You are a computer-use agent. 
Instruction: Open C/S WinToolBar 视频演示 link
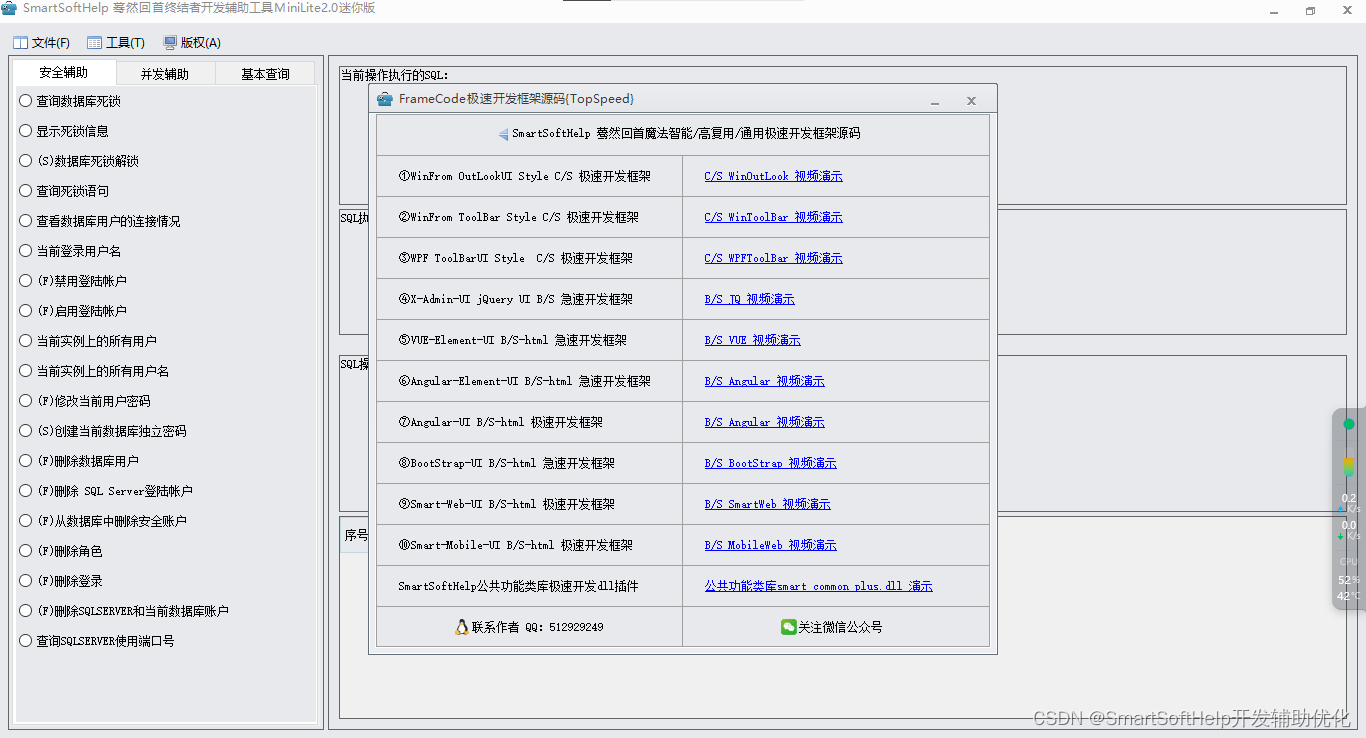click(773, 217)
